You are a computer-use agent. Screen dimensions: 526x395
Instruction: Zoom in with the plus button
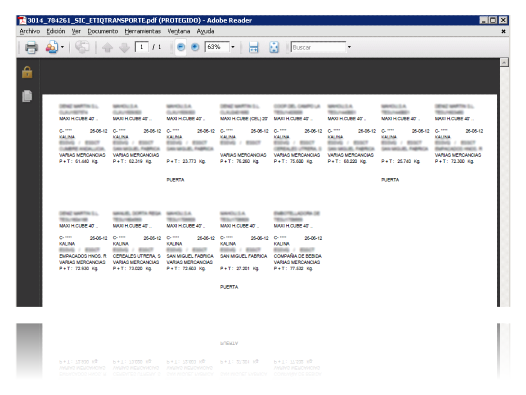click(195, 47)
